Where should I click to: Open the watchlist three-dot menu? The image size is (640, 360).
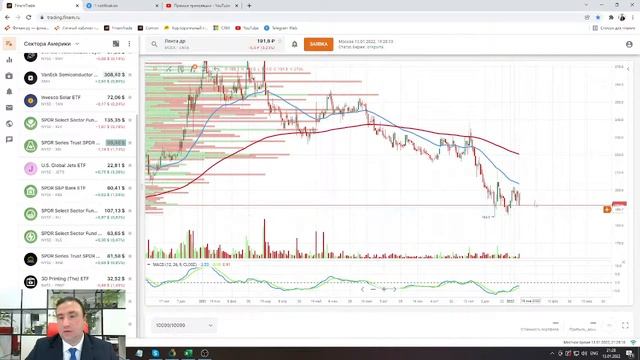click(129, 44)
